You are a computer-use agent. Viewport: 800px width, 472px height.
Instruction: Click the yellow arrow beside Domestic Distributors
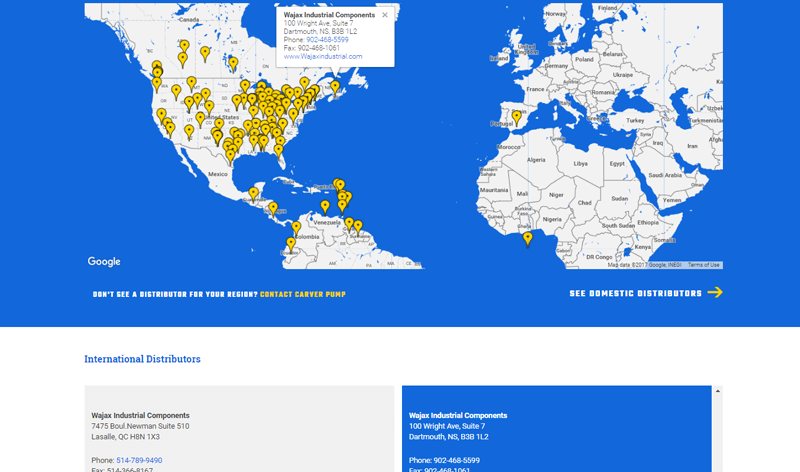point(715,292)
